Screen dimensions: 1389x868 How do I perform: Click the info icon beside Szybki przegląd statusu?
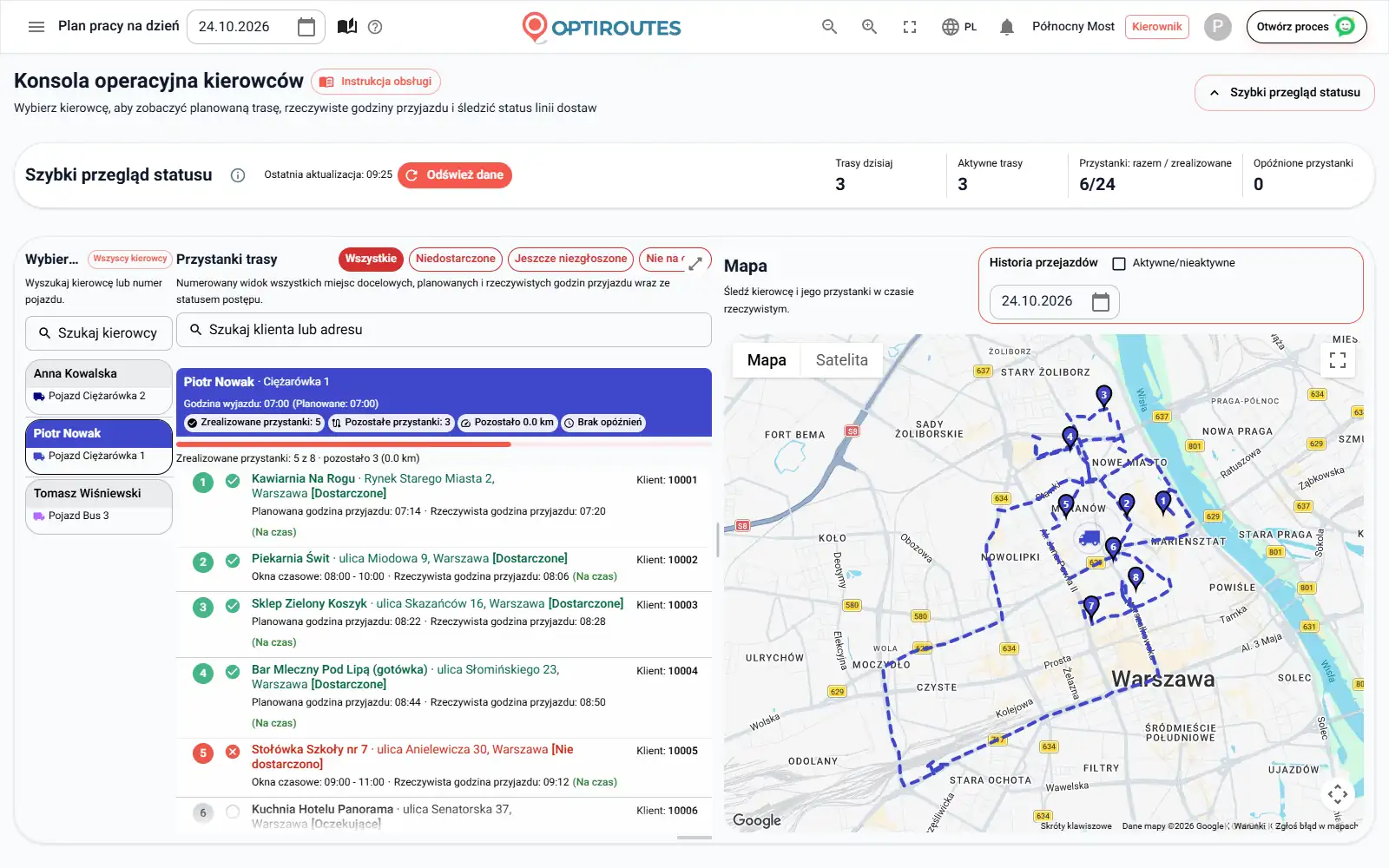pos(238,175)
